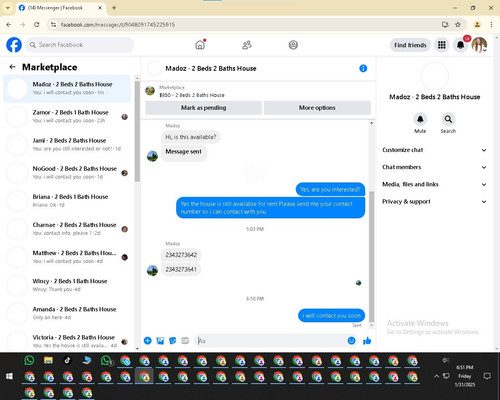Open Briana - 2 Beds 1 Bath House chat
The width and height of the screenshot is (500, 400).
click(67, 200)
